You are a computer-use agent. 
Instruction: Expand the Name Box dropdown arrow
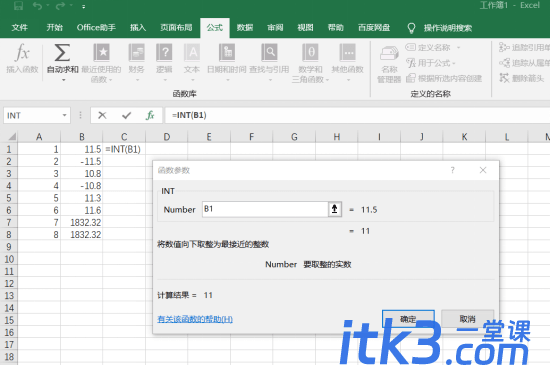tap(64, 115)
